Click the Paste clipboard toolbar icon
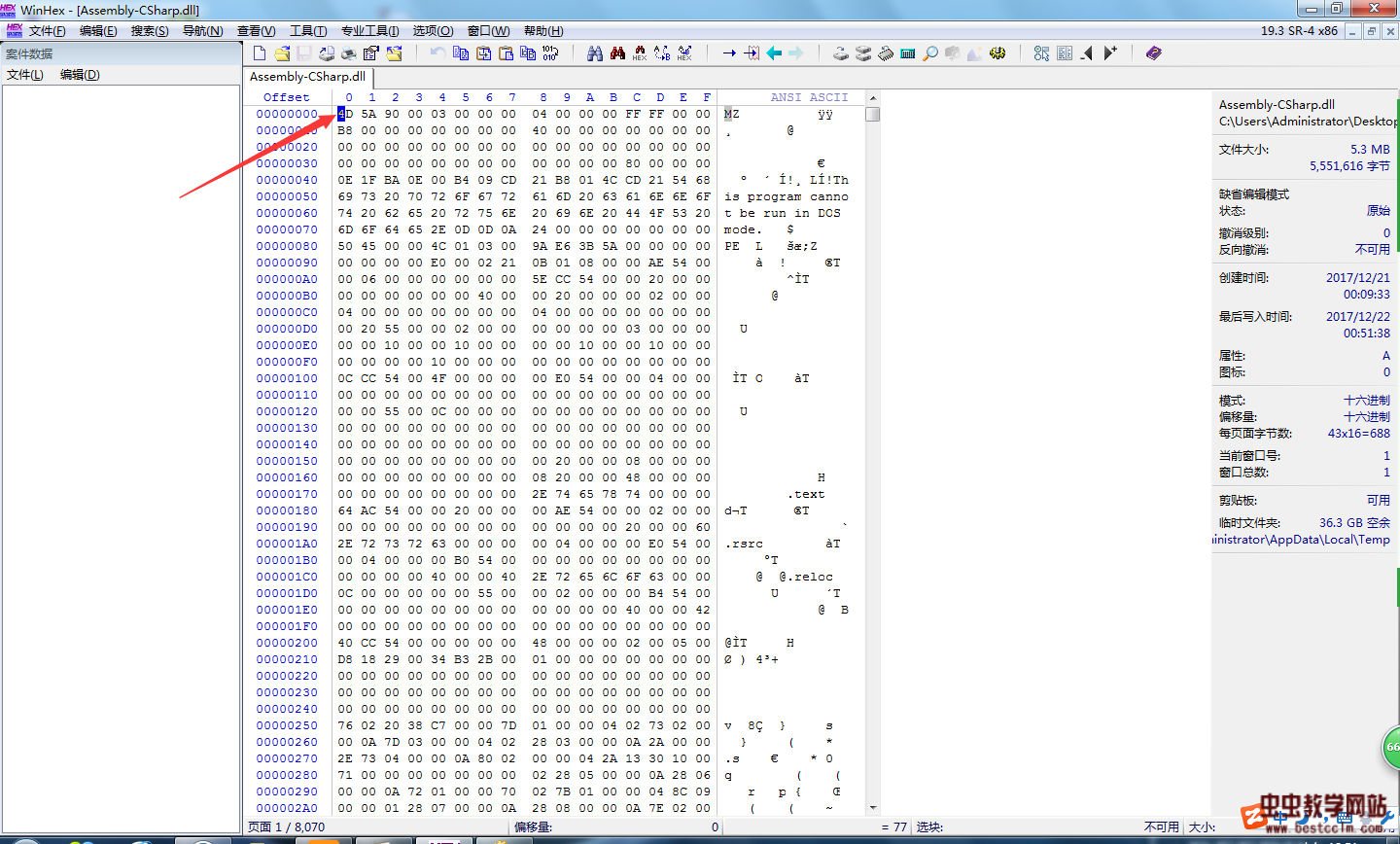Image resolution: width=1400 pixels, height=844 pixels. coord(506,53)
